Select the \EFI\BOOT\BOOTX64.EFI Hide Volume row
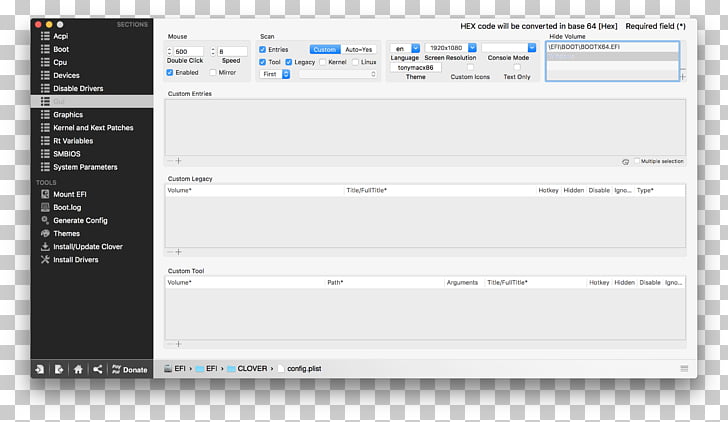The width and height of the screenshot is (728, 422). tap(612, 47)
